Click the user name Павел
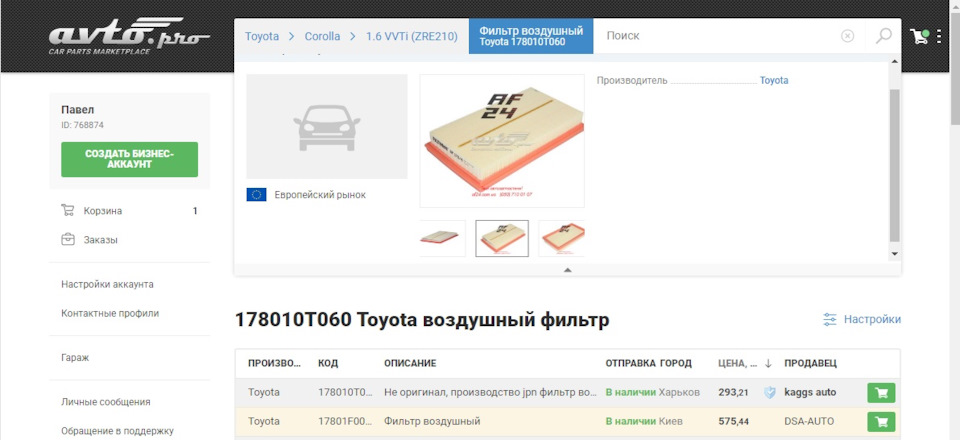This screenshot has height=440, width=960. [x=78, y=110]
